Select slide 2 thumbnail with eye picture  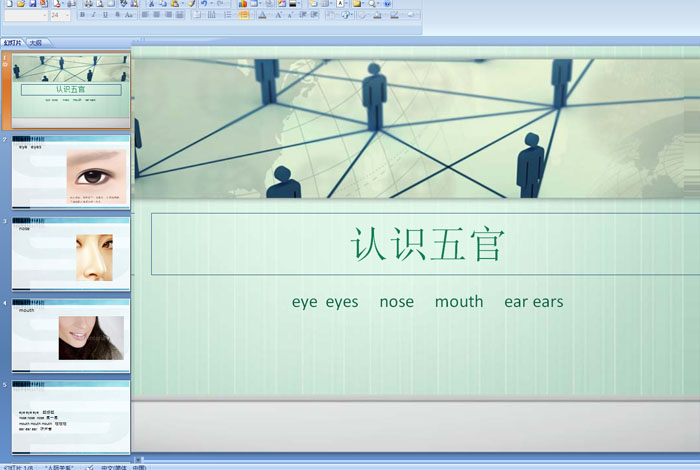coord(71,172)
